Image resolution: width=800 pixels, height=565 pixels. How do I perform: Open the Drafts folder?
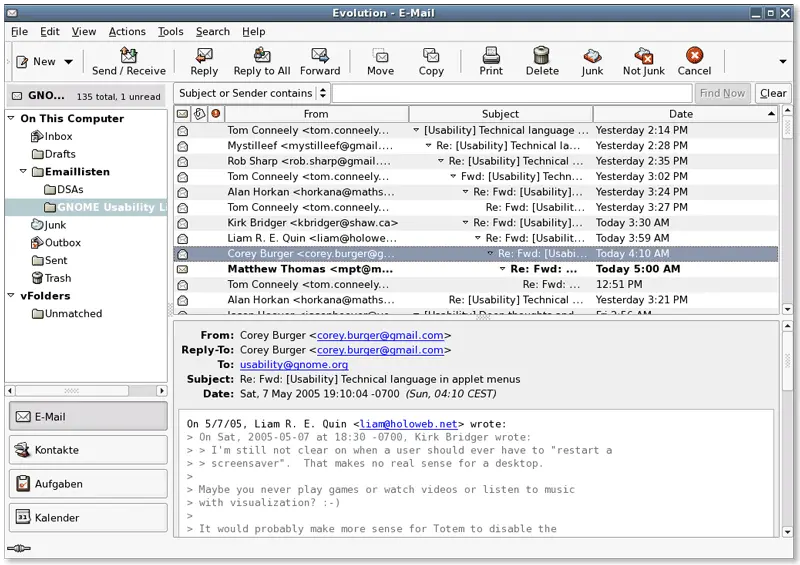(x=54, y=154)
